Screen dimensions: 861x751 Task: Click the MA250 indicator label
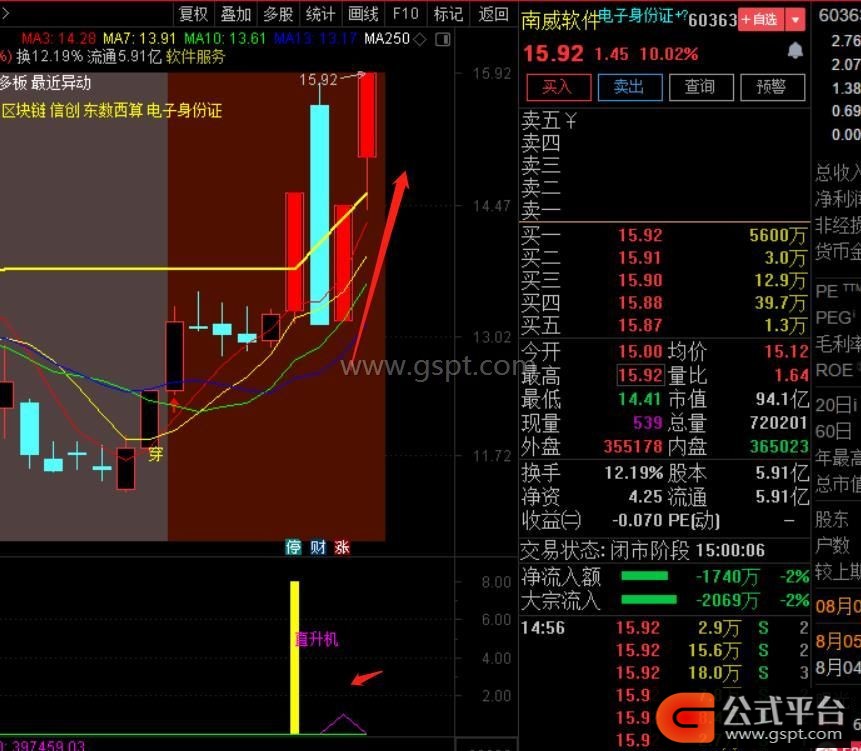(x=387, y=38)
